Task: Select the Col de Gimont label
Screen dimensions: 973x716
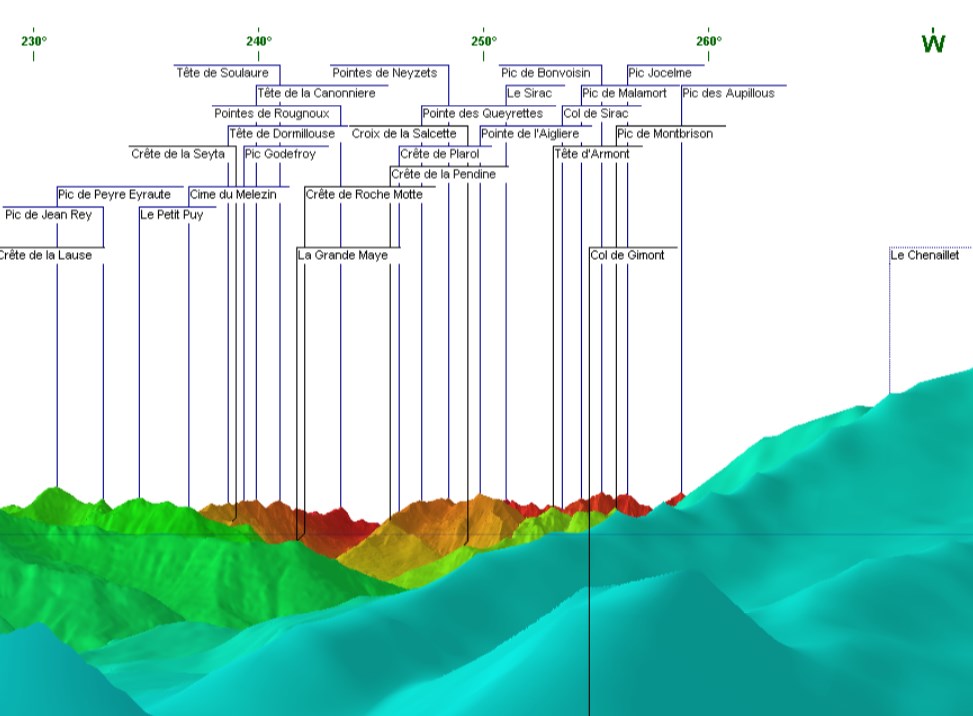Action: [x=627, y=255]
